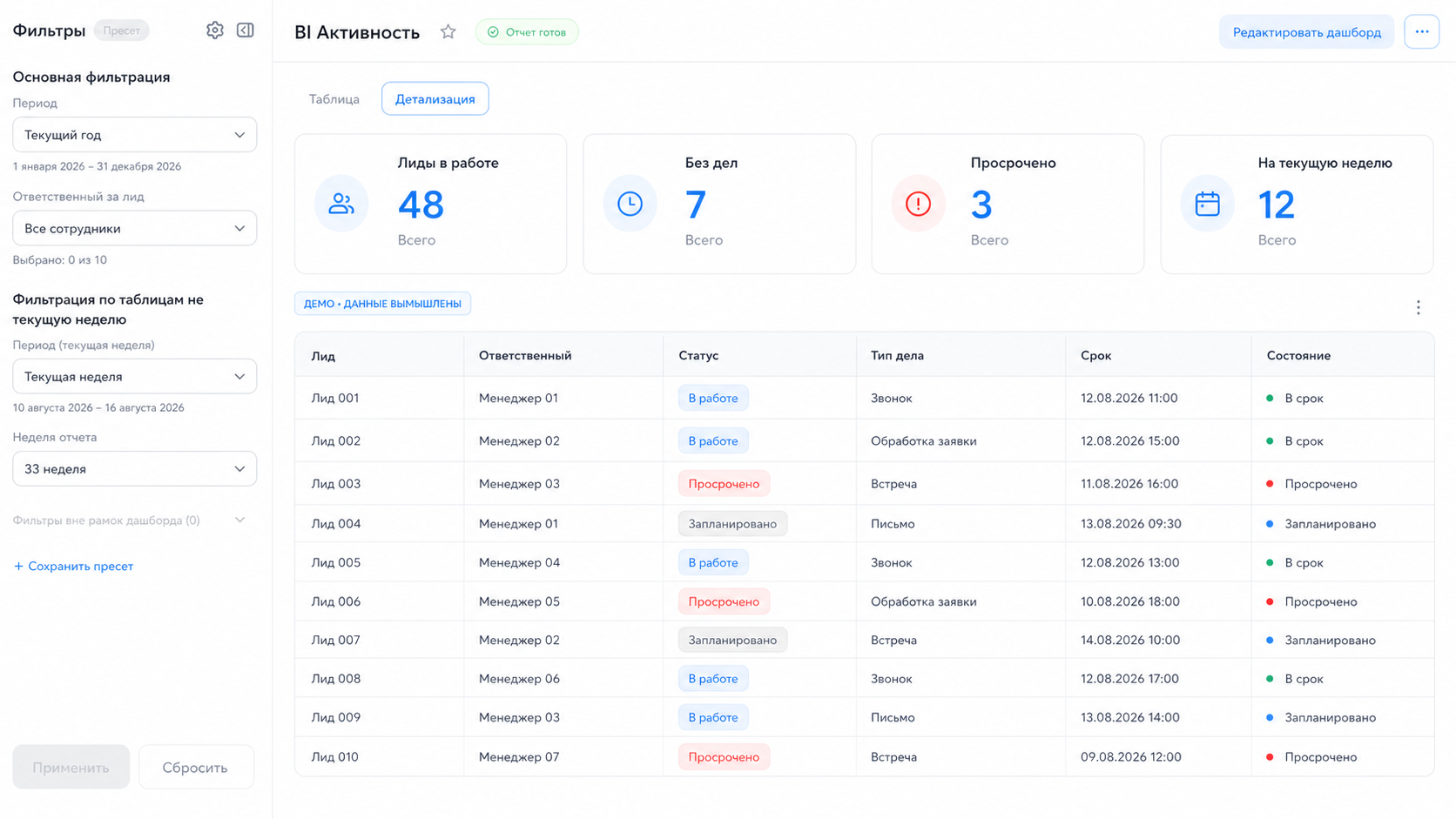1456x819 pixels.
Task: Switch to the Таблица tab
Action: click(x=334, y=99)
